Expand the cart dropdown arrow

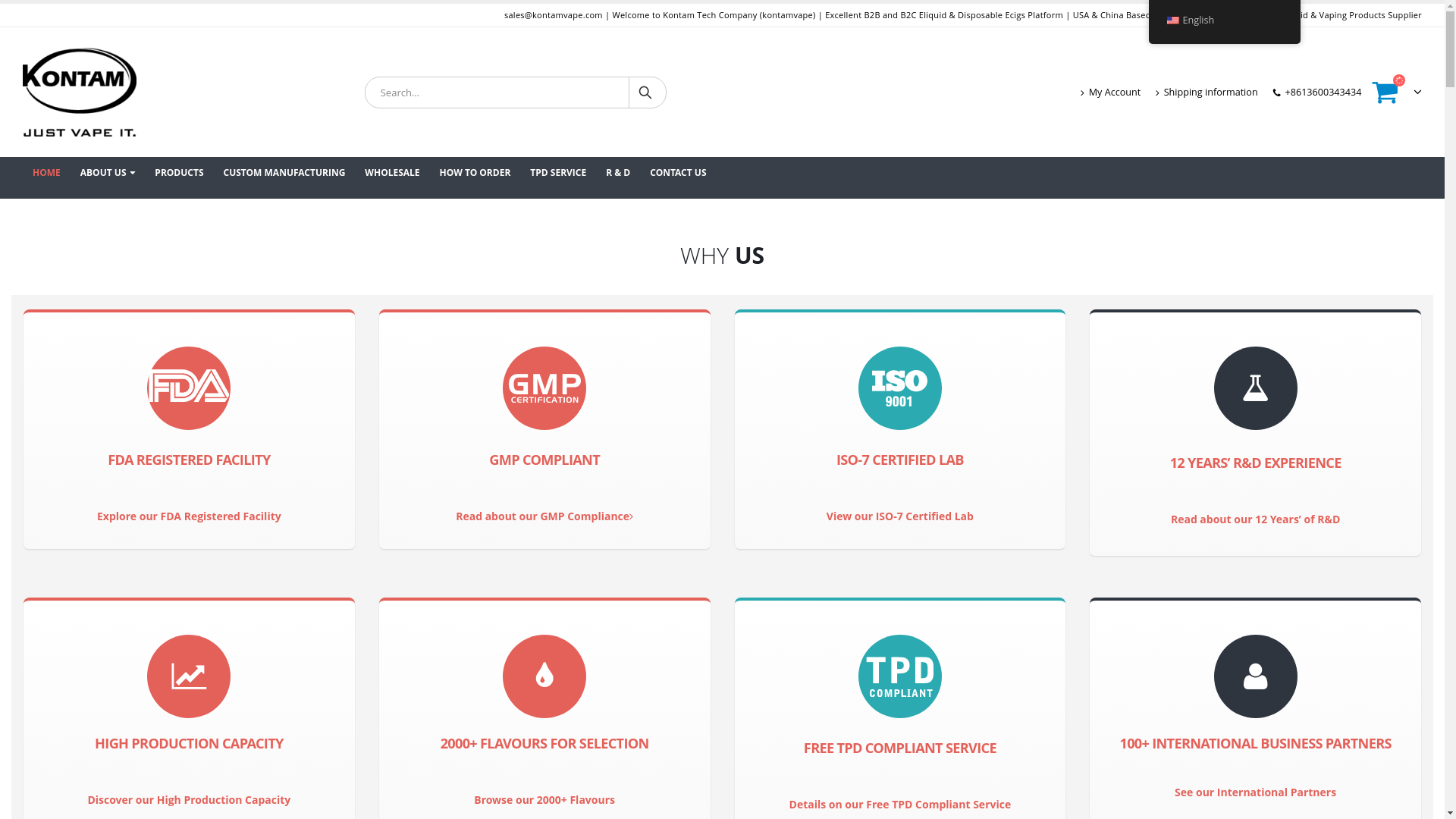(1417, 93)
